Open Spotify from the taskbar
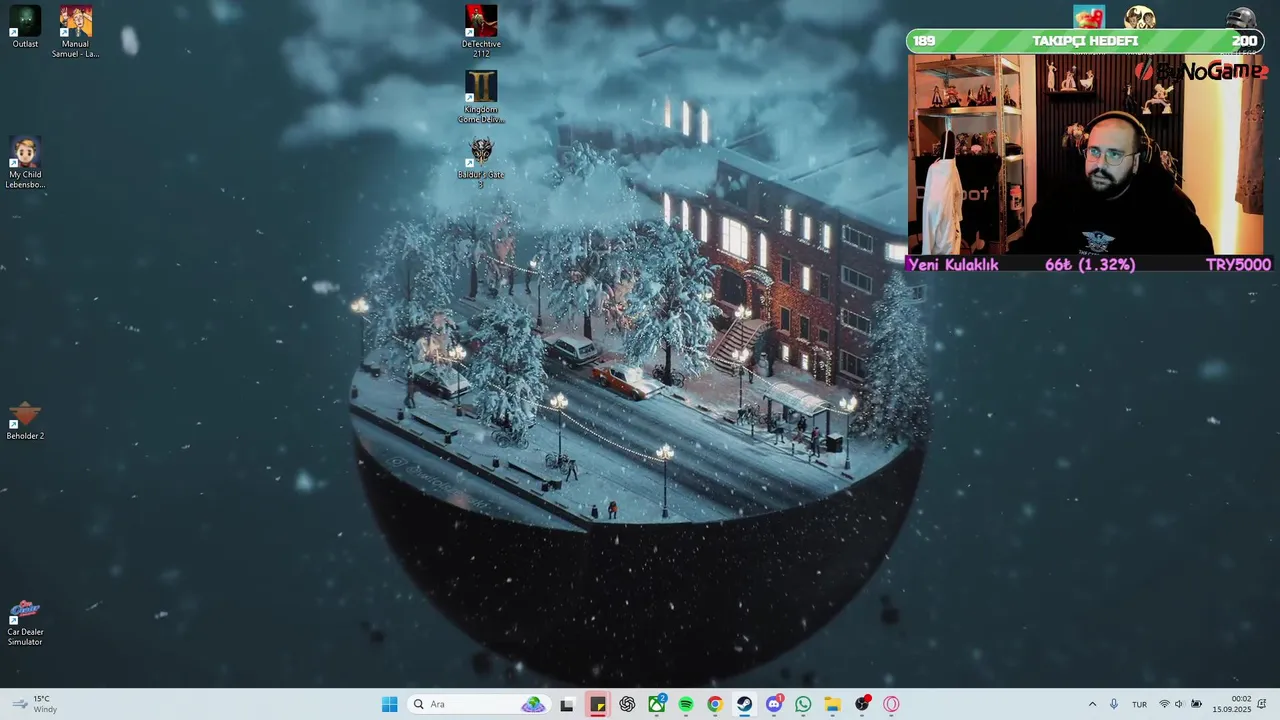The height and width of the screenshot is (720, 1280). click(686, 704)
